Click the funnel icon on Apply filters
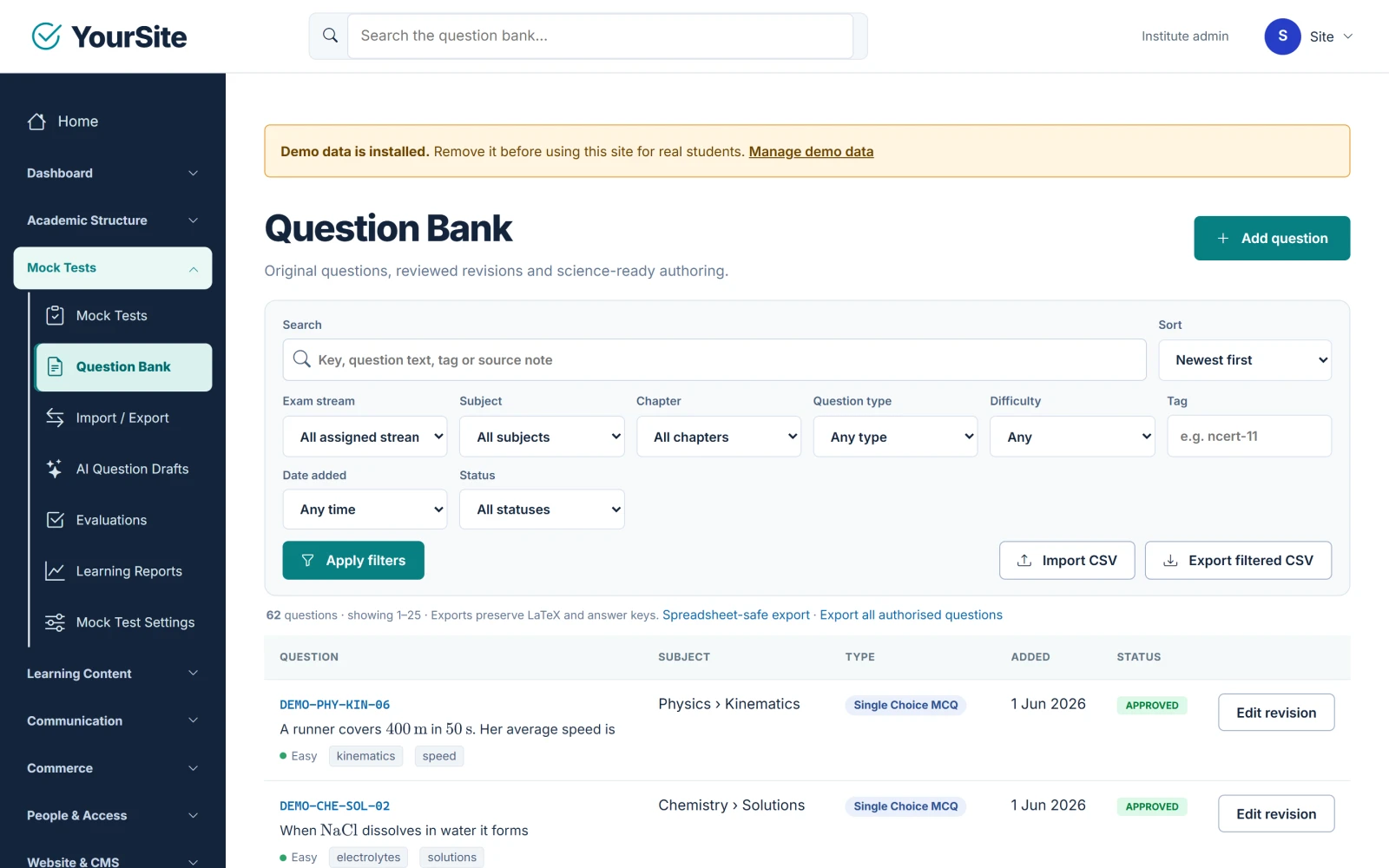 click(307, 561)
